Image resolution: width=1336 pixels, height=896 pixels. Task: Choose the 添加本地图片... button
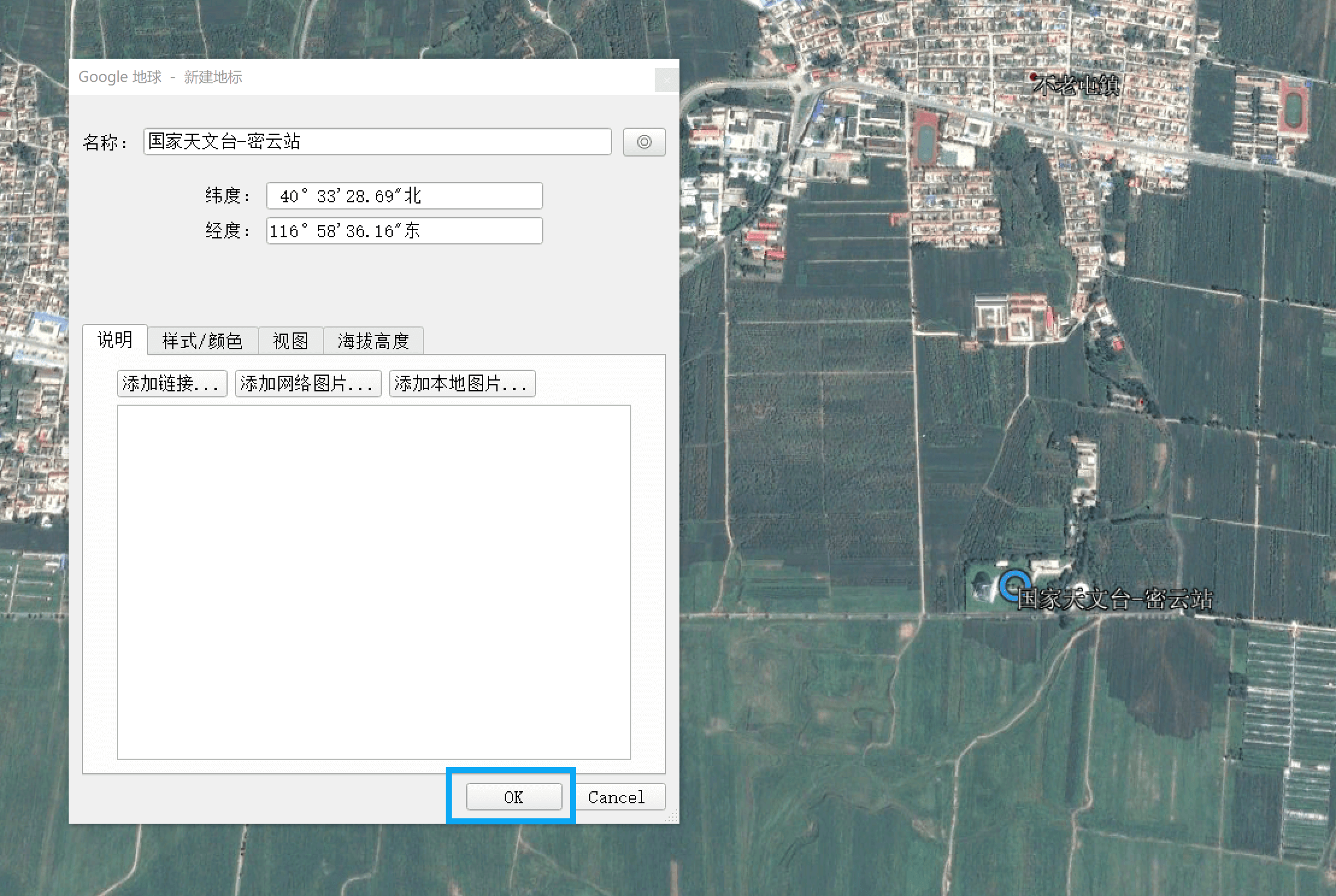point(462,384)
